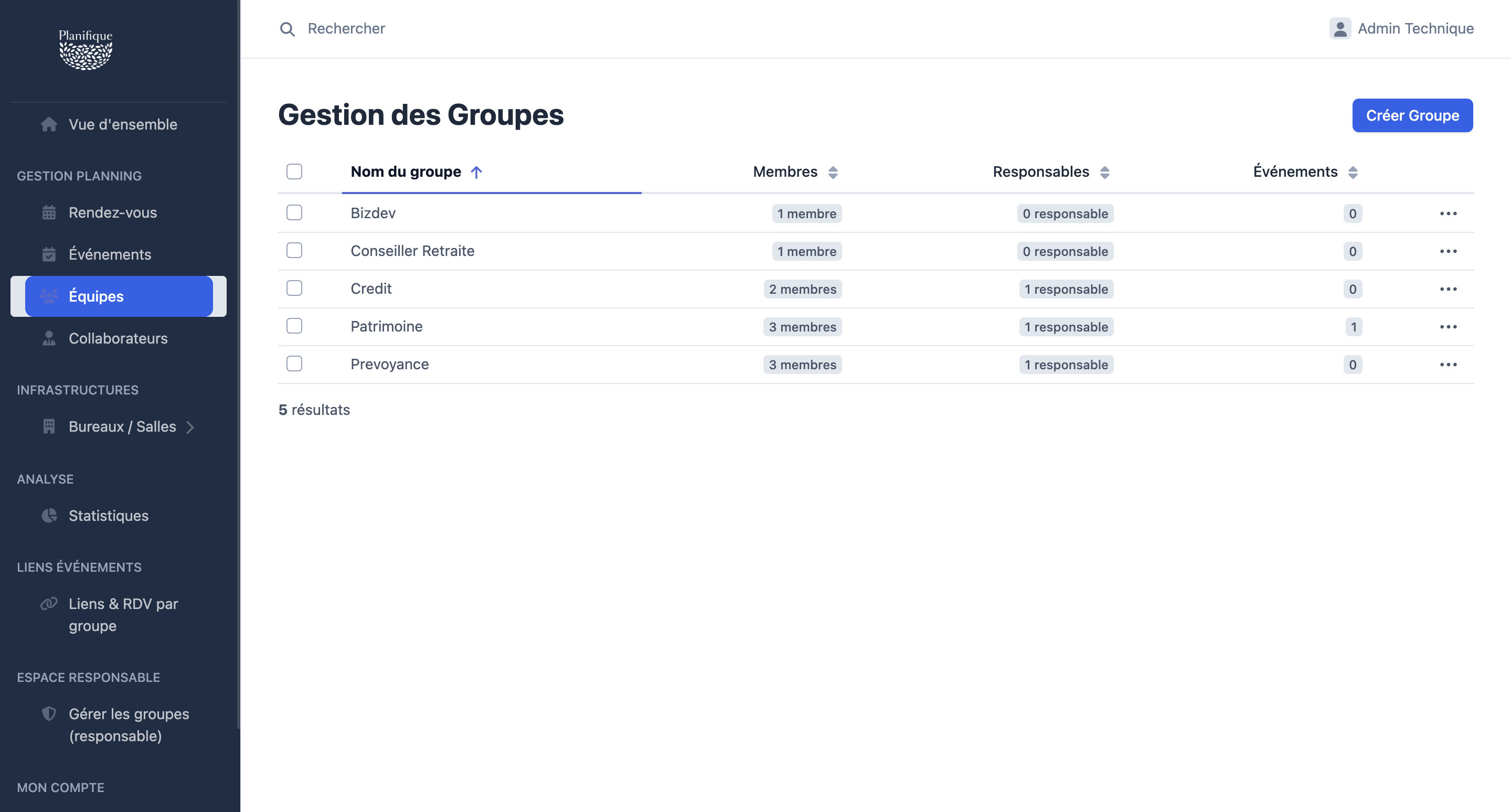The image size is (1511, 812).
Task: Click the Admin Technique avatar icon
Action: (1340, 28)
